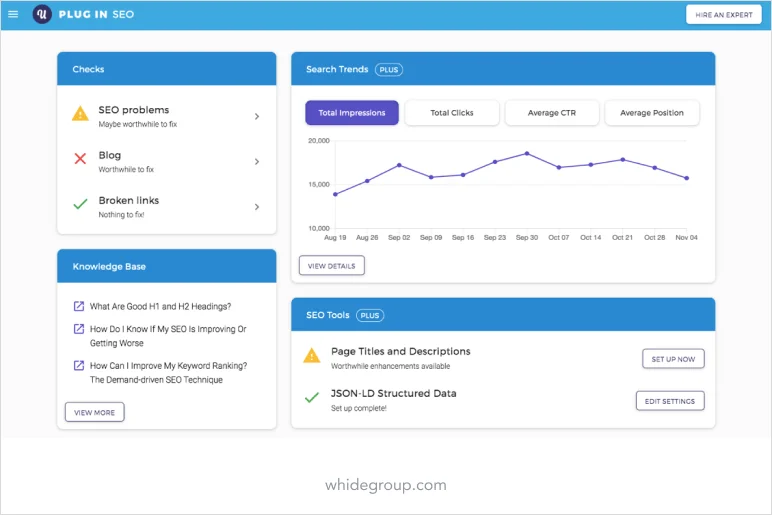Open What Are Good H1 and H2 Headings link

click(161, 306)
